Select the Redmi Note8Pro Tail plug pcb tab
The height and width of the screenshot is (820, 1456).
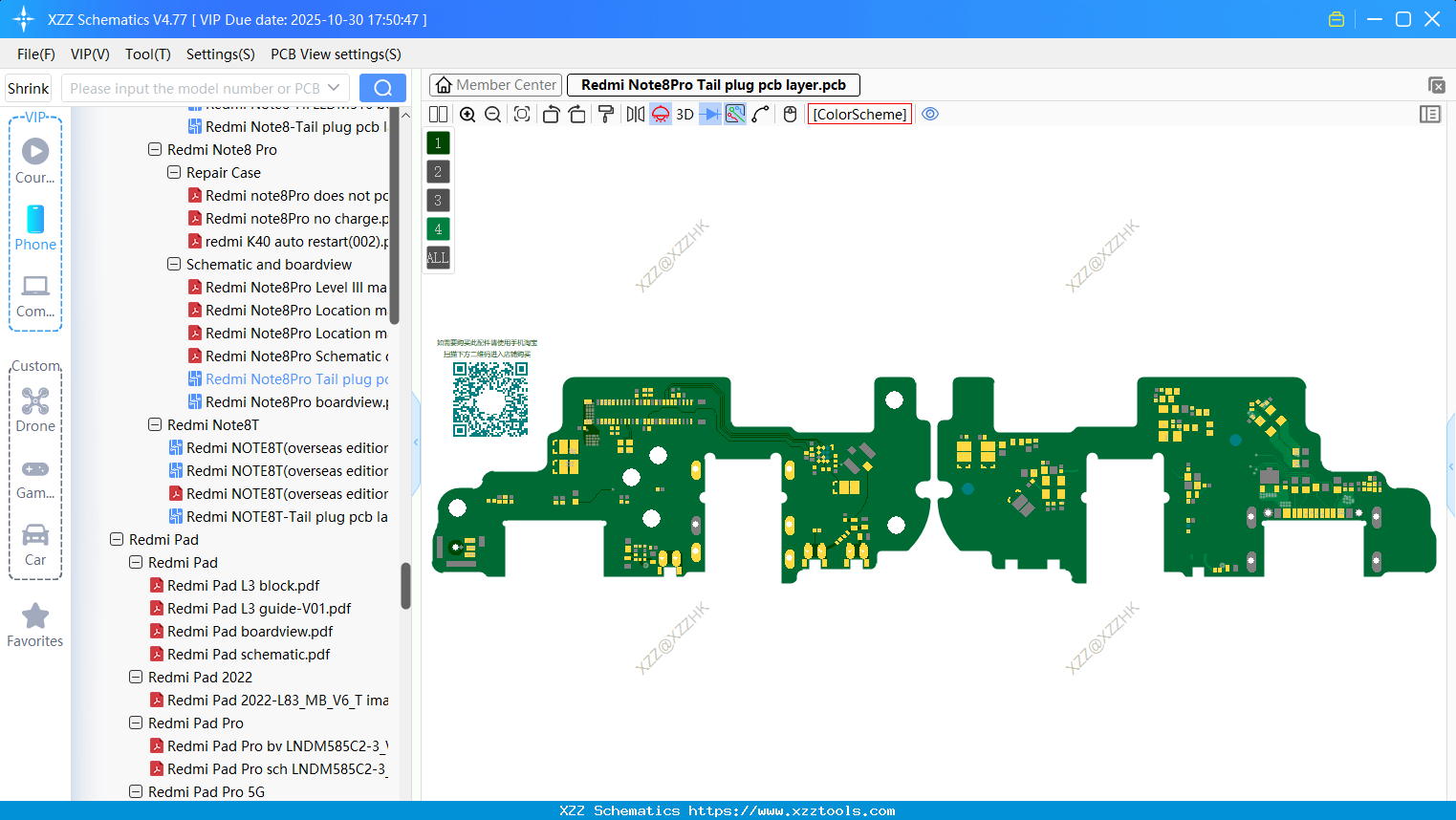click(x=713, y=85)
